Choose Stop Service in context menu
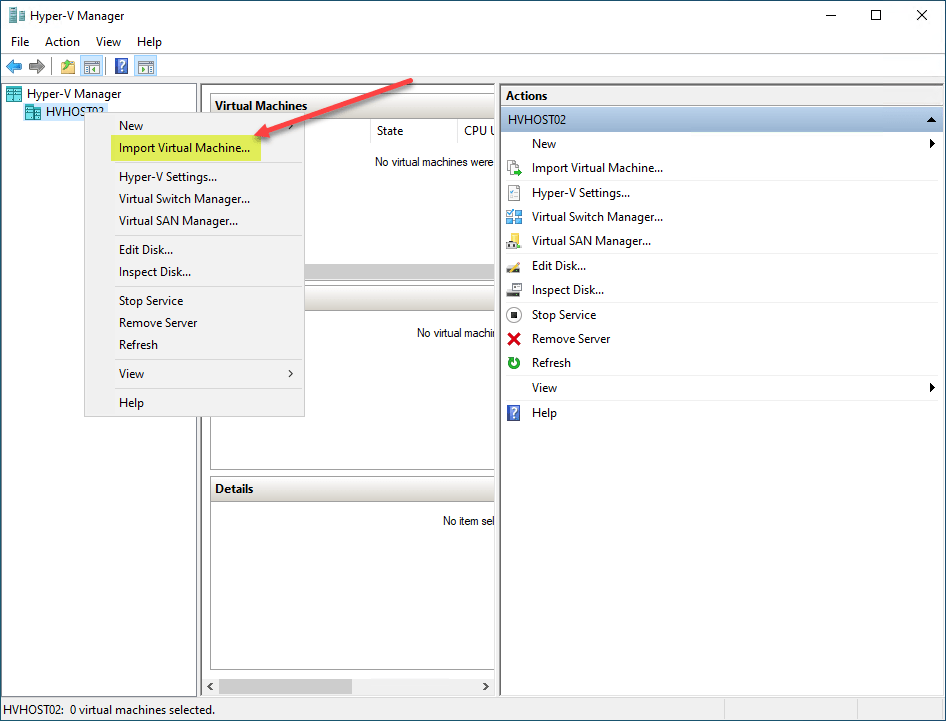Viewport: 946px width, 721px height. pos(193,300)
